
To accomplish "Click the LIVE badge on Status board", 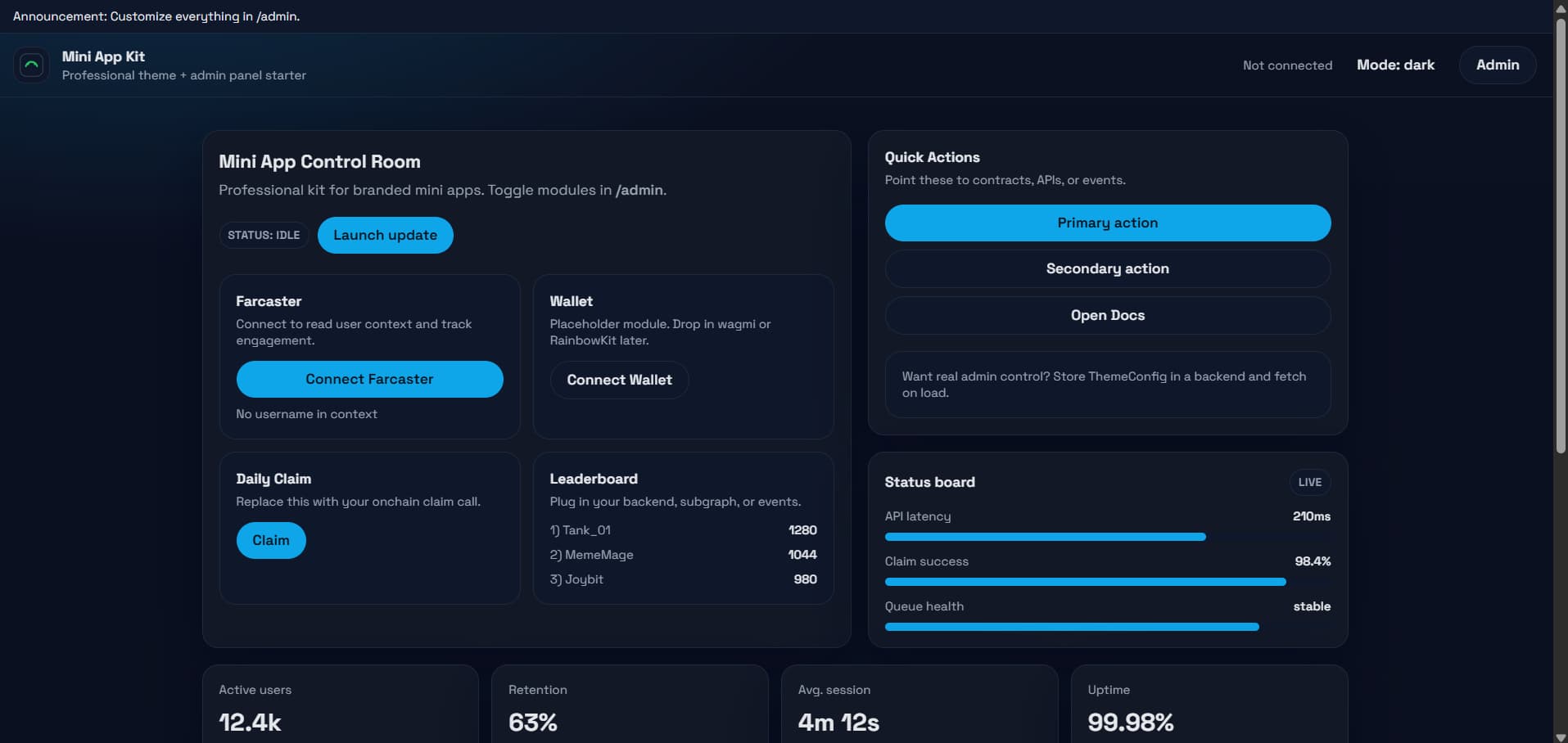I will tap(1309, 483).
